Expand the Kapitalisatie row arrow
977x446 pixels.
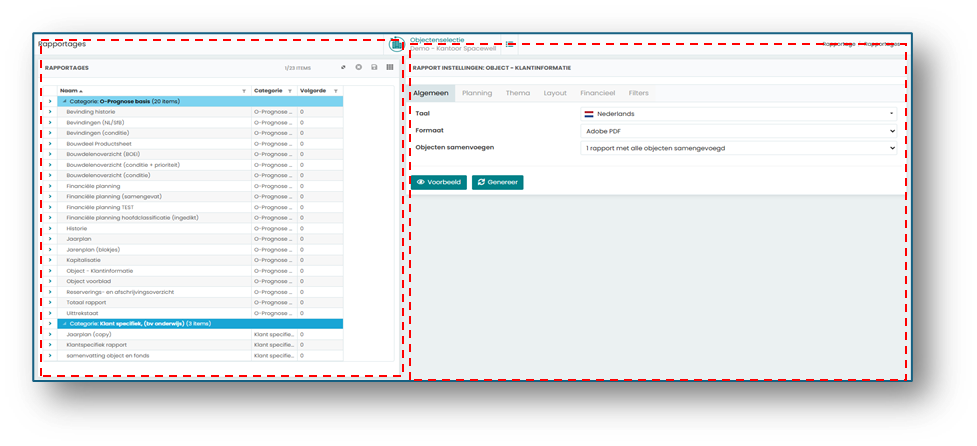pyautogui.click(x=50, y=260)
